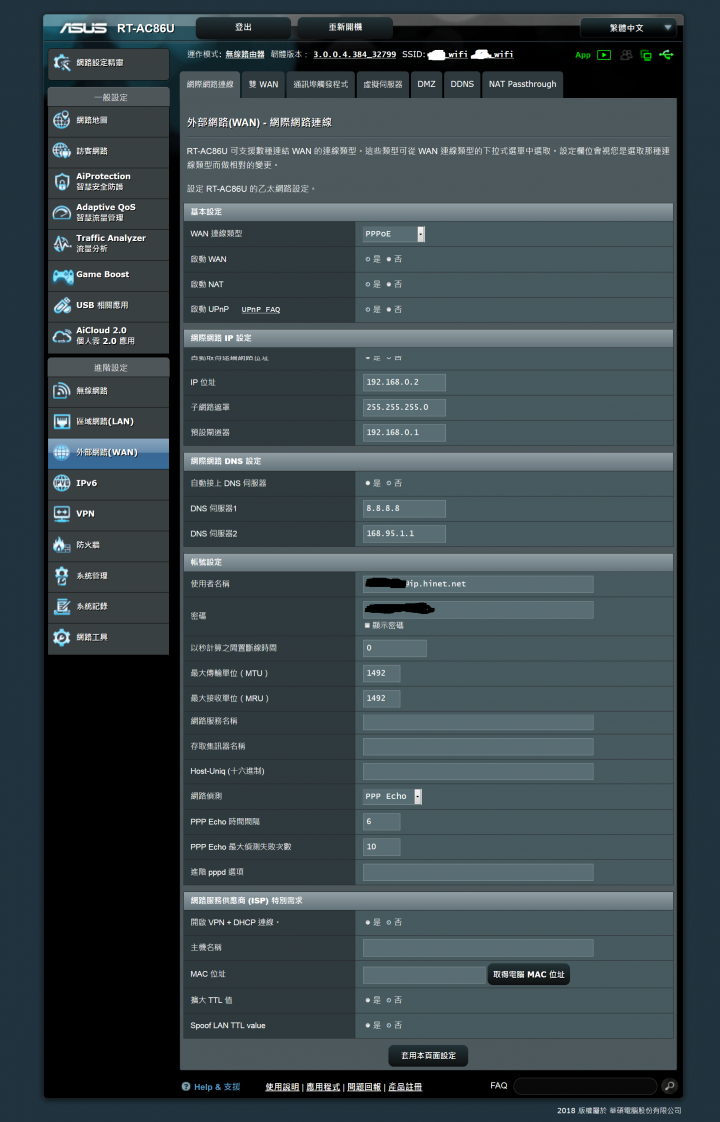The width and height of the screenshot is (720, 1122).
Task: Open 訪客網路 guest network icon
Action: pyautogui.click(x=62, y=151)
